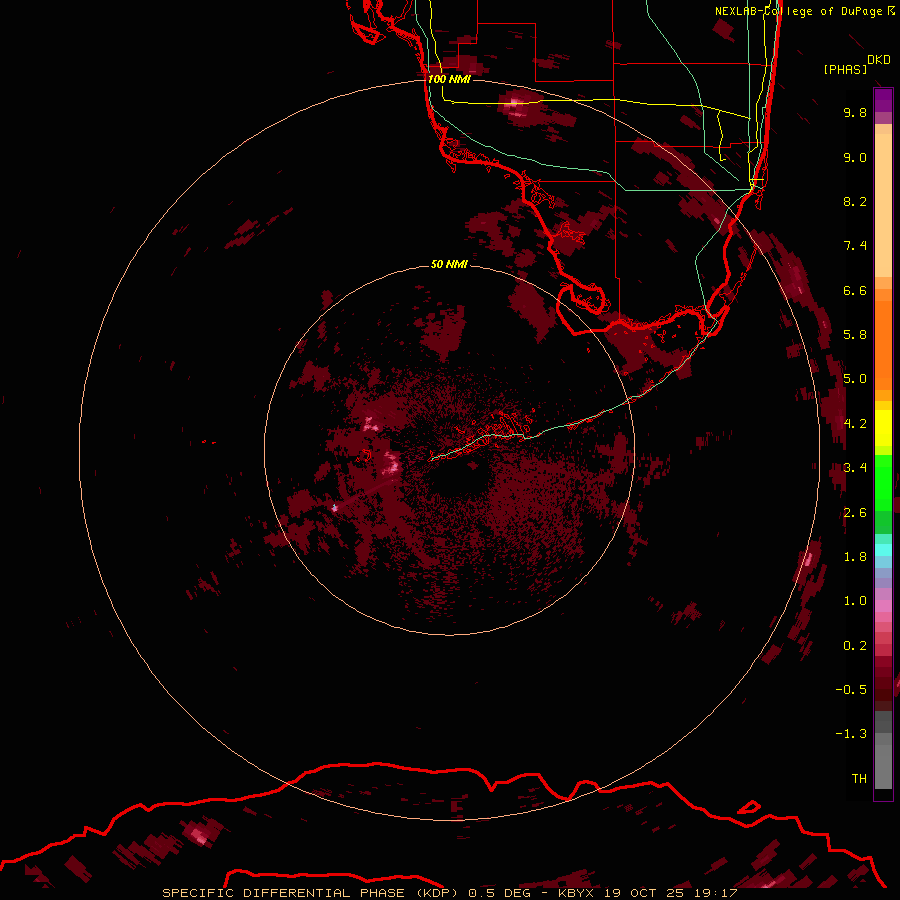Click the 6.6 legend value
The width and height of the screenshot is (900, 900).
tap(855, 290)
